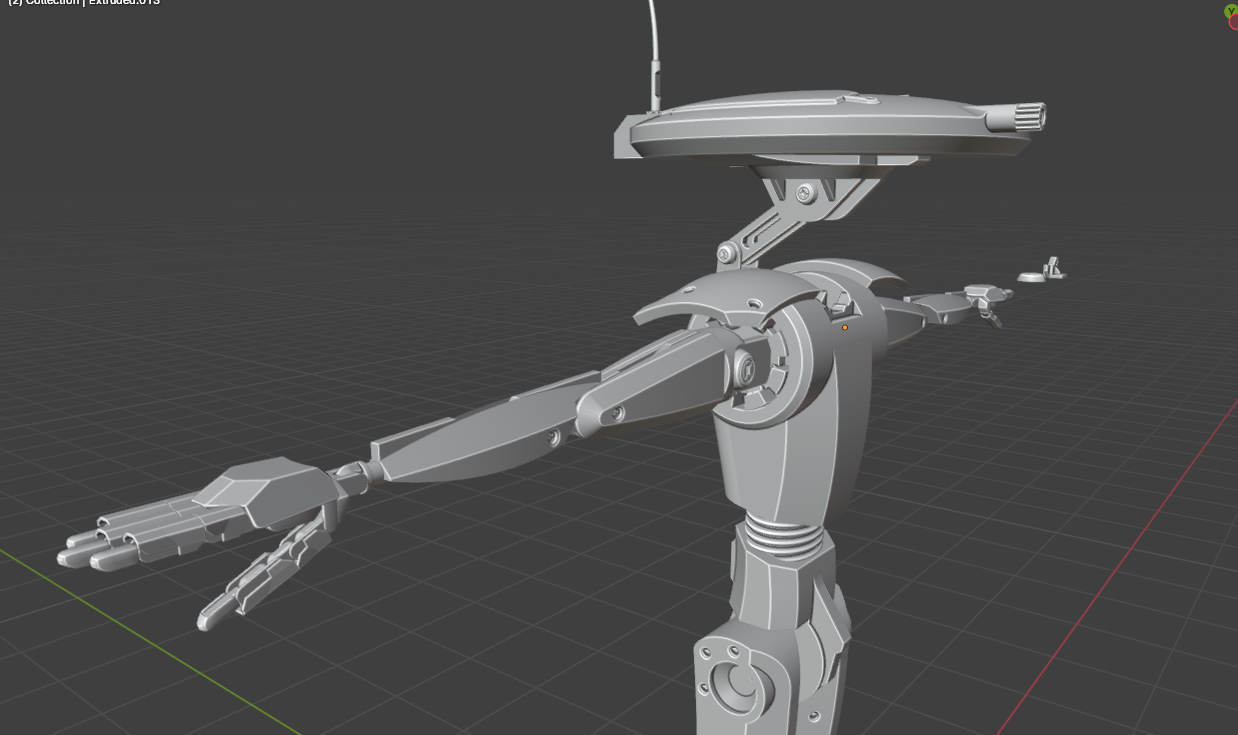Image resolution: width=1238 pixels, height=735 pixels.
Task: Click the red negative X axis gizmo circle
Action: (x=1234, y=23)
